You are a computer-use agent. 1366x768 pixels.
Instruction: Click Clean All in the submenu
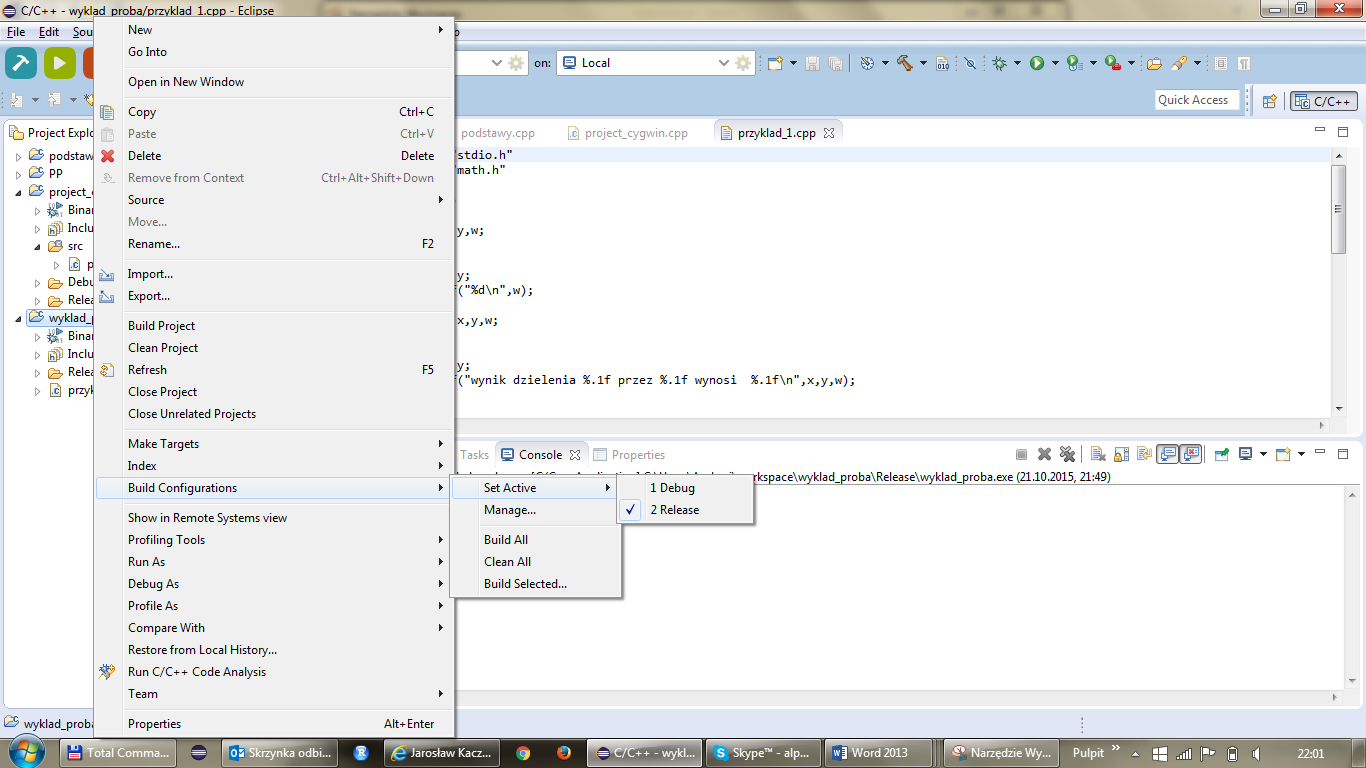536,562
